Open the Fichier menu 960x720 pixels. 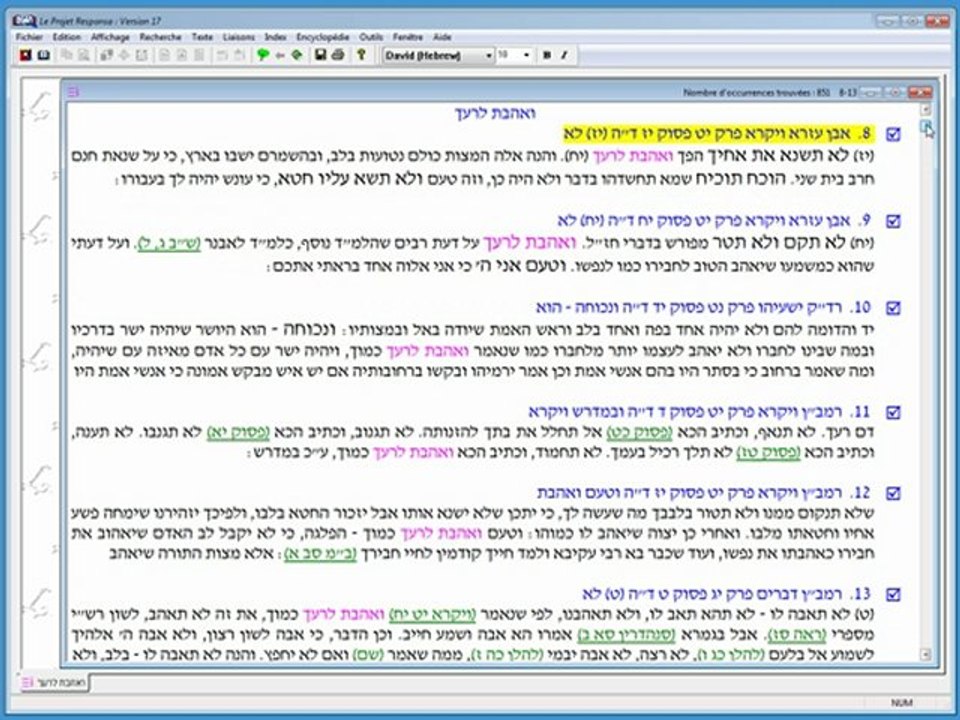coord(29,37)
